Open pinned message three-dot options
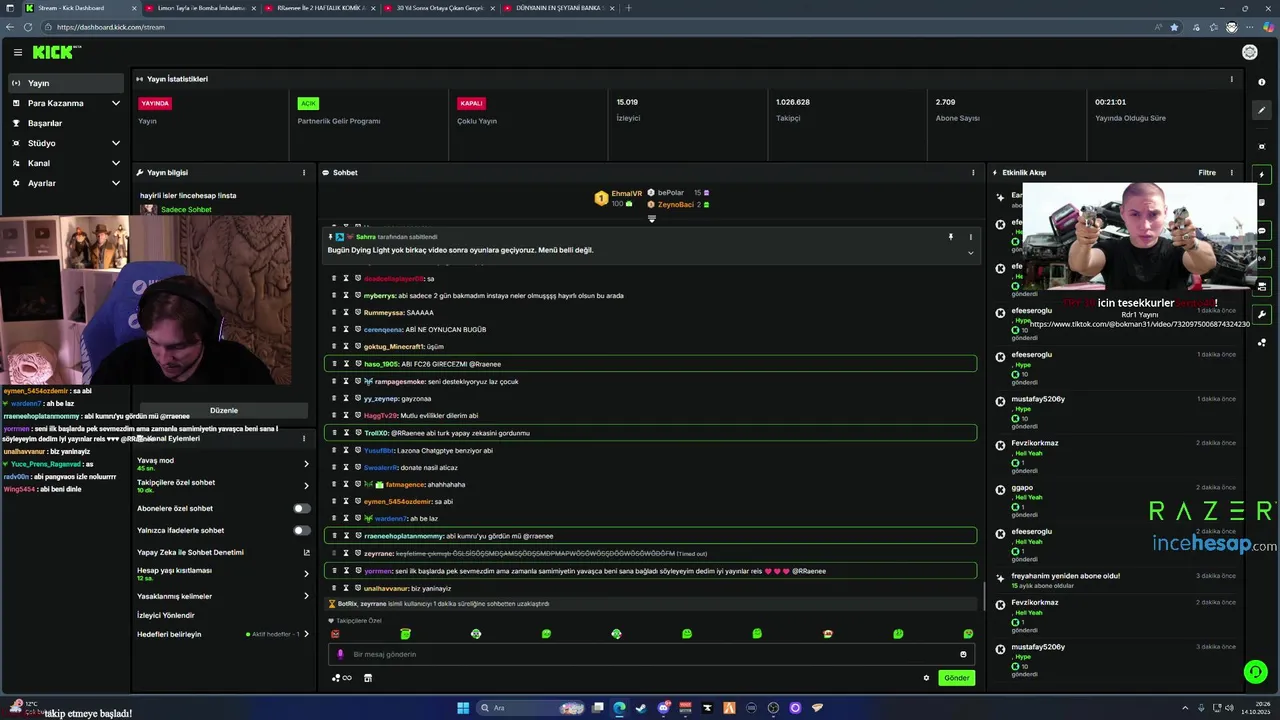Viewport: 1280px width, 720px height. [x=970, y=237]
